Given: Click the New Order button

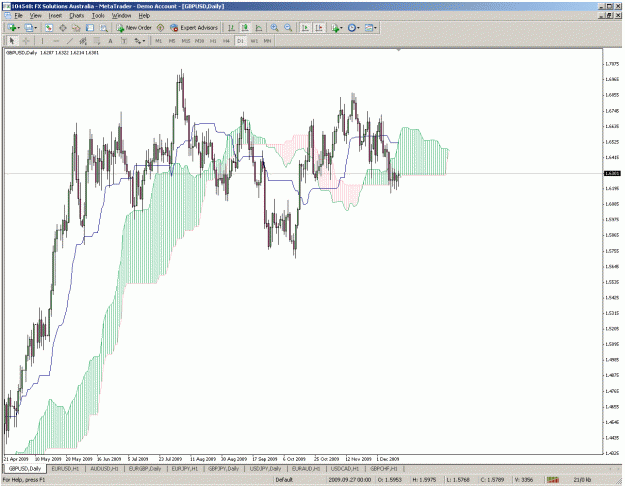Looking at the screenshot, I should pos(134,28).
